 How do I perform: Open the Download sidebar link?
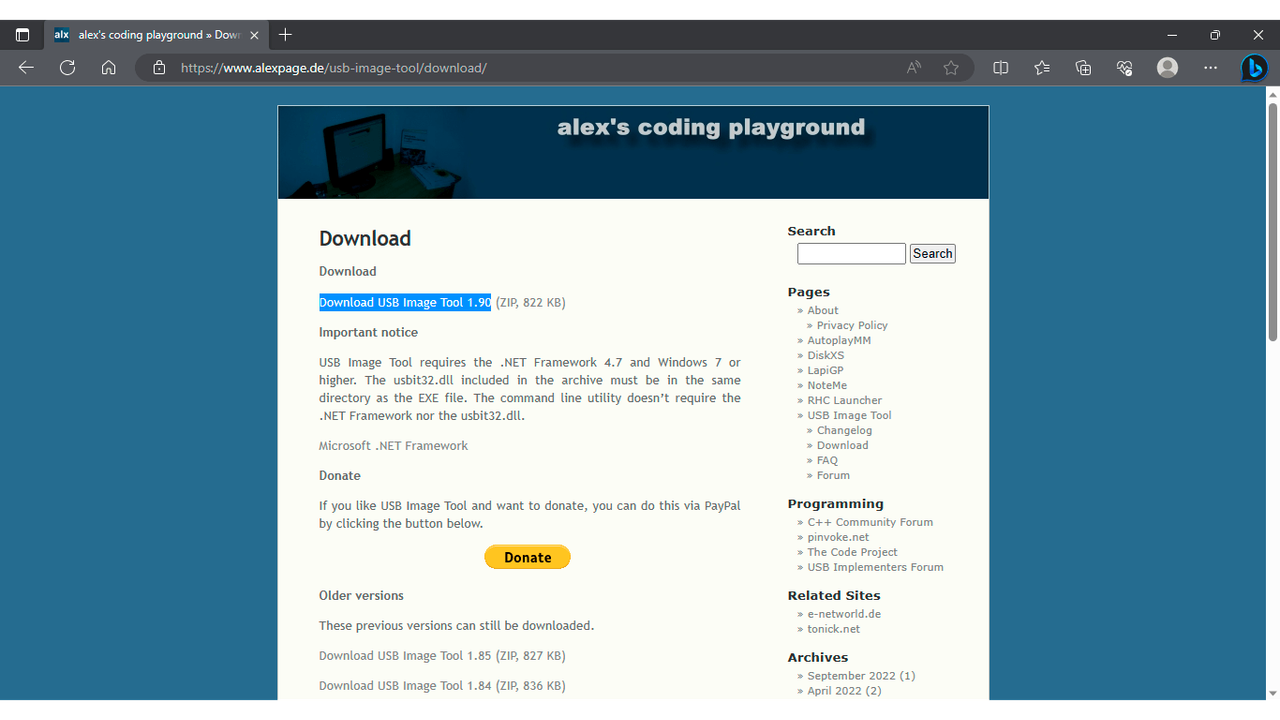click(x=842, y=446)
